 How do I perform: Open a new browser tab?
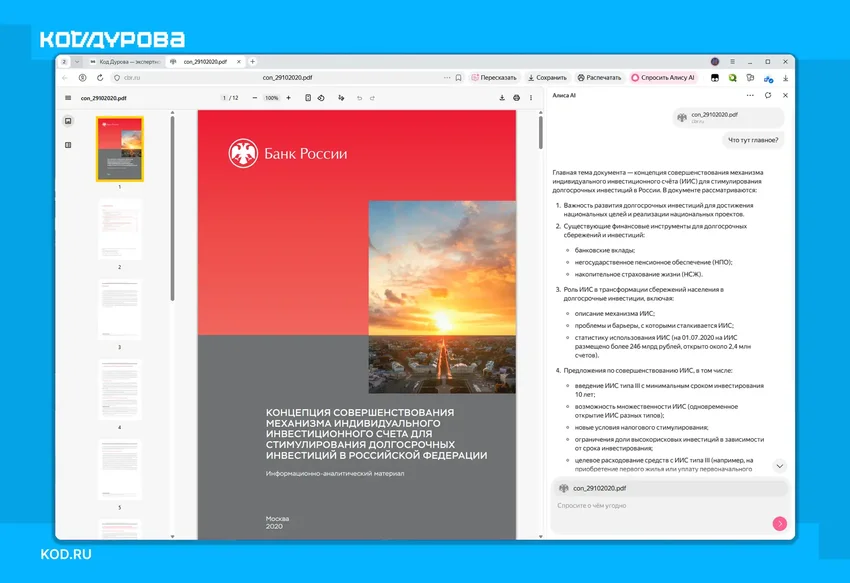tap(253, 62)
